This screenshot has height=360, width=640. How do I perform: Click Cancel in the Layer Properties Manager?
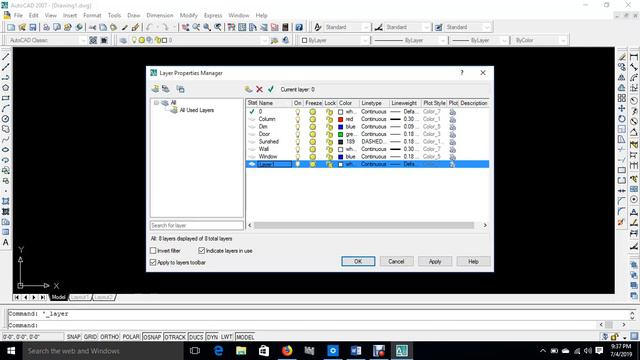tap(396, 261)
